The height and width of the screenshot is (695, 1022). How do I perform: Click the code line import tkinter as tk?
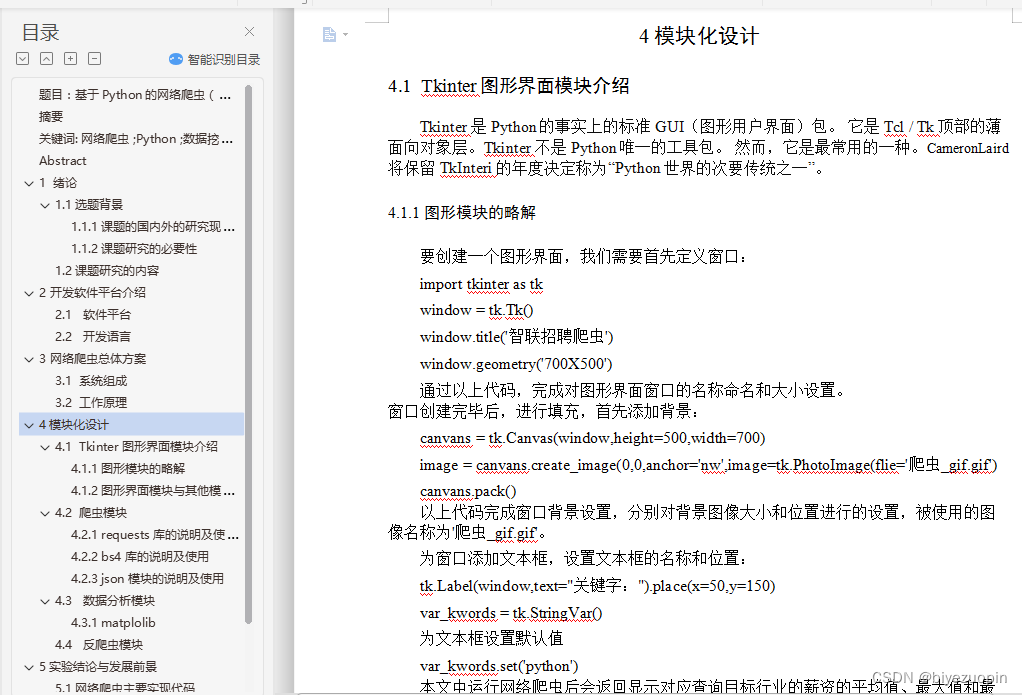click(x=481, y=284)
